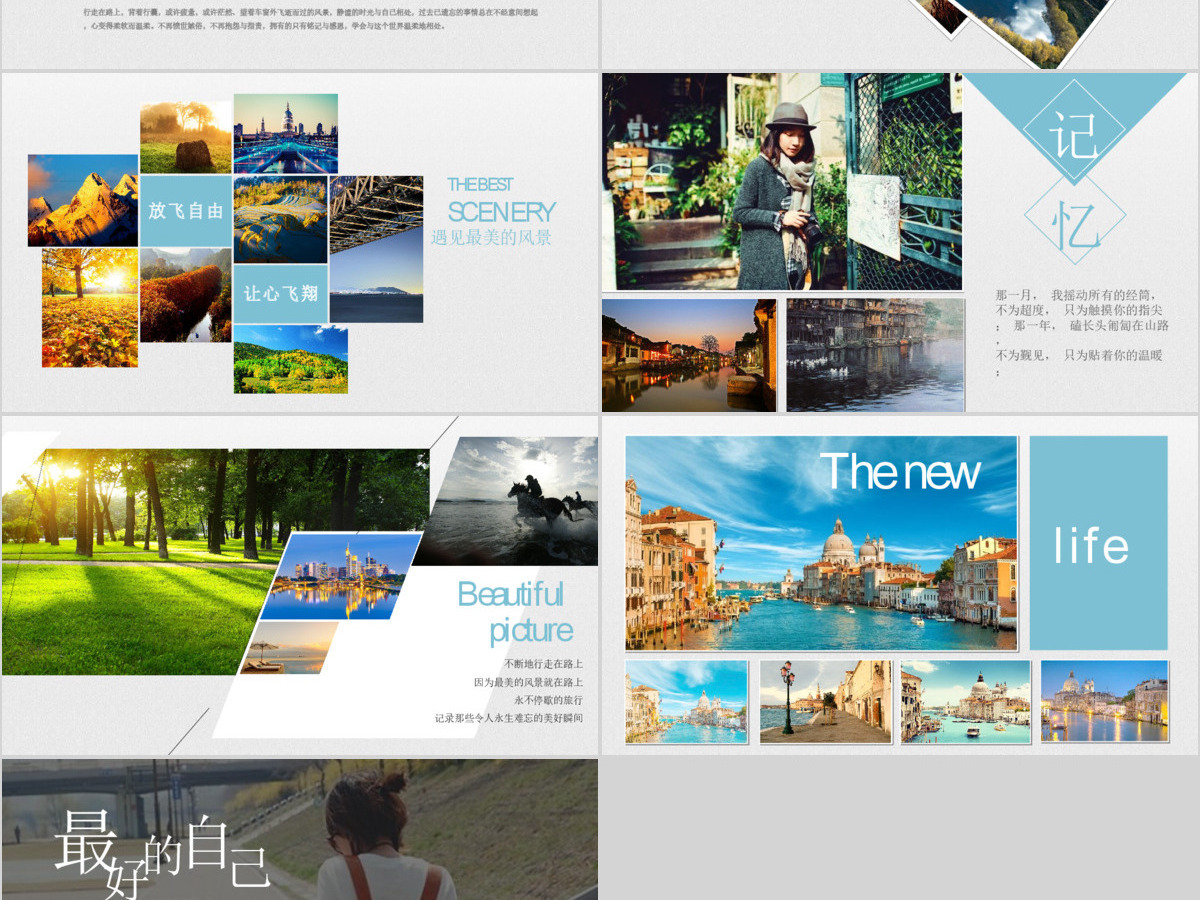This screenshot has height=900, width=1200.
Task: Select the 'SCENERY' title text
Action: [501, 212]
